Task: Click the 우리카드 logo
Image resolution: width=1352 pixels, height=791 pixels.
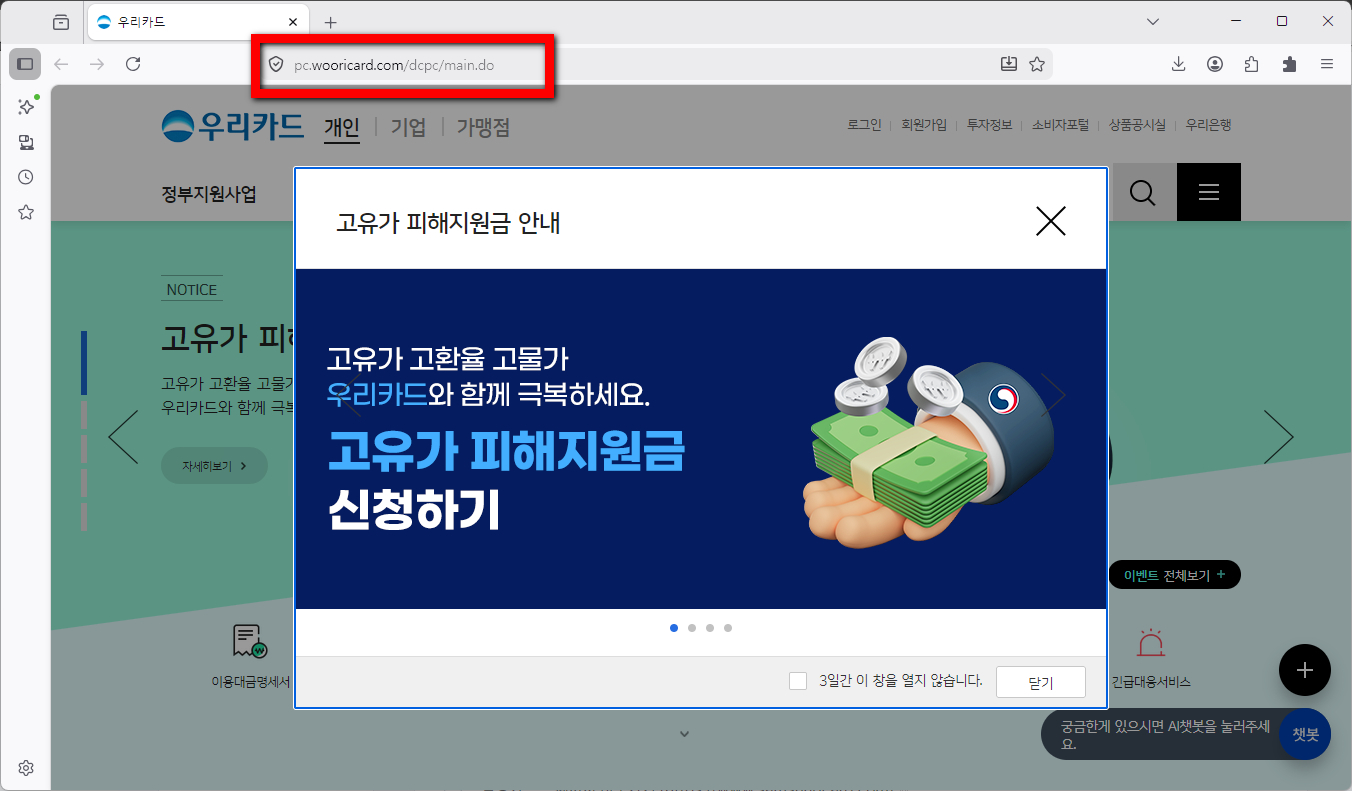Action: [233, 126]
